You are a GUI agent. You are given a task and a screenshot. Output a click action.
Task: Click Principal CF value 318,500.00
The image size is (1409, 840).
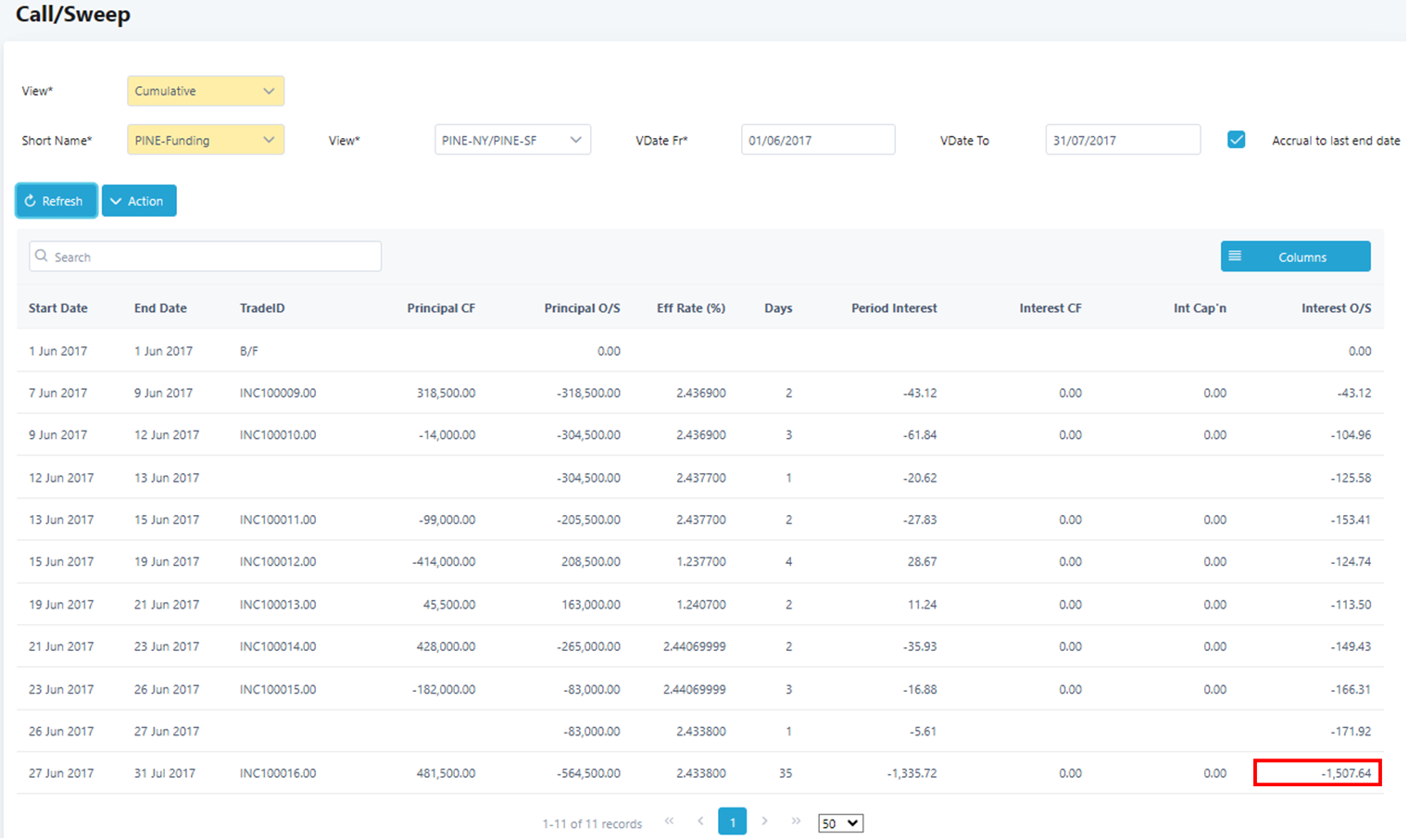(x=446, y=393)
